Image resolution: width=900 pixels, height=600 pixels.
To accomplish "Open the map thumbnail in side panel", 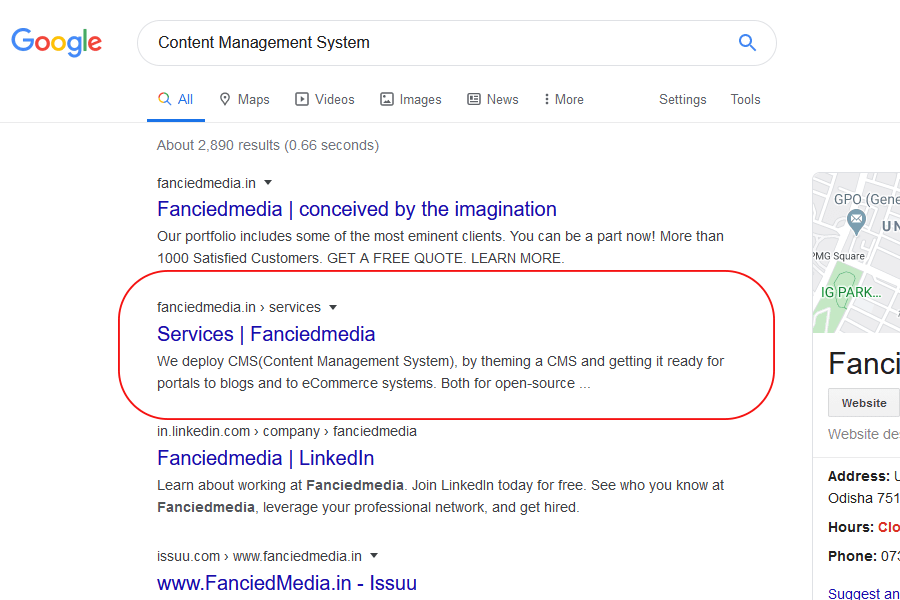I will (x=856, y=253).
